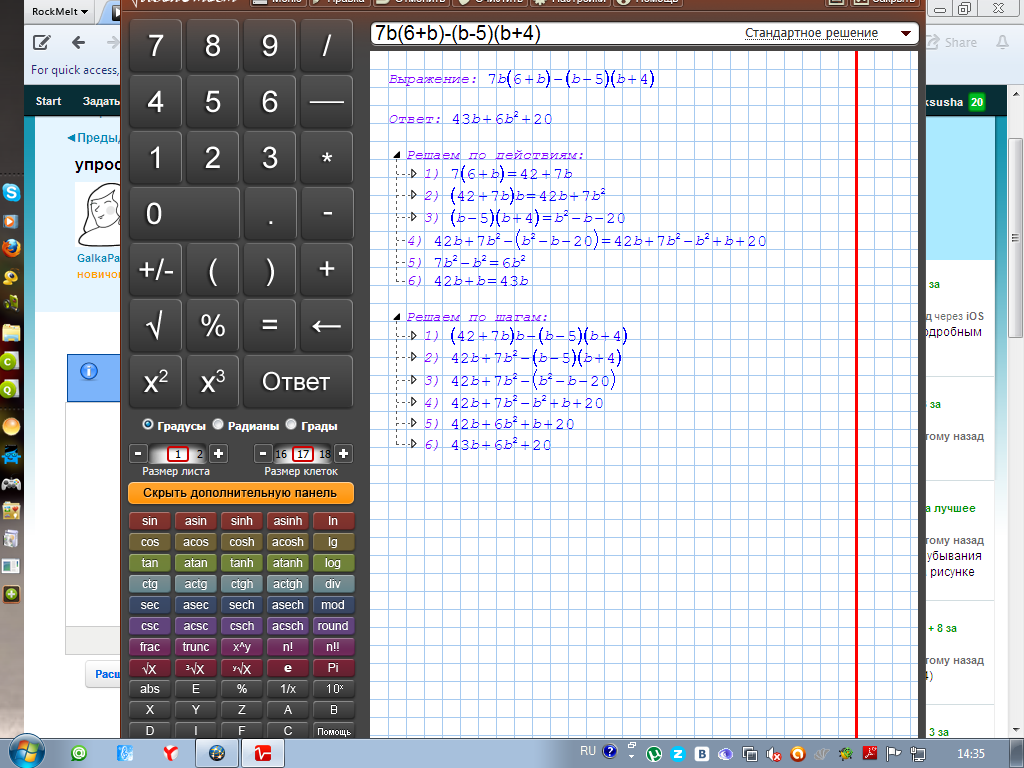Click the expression input field

(550, 33)
